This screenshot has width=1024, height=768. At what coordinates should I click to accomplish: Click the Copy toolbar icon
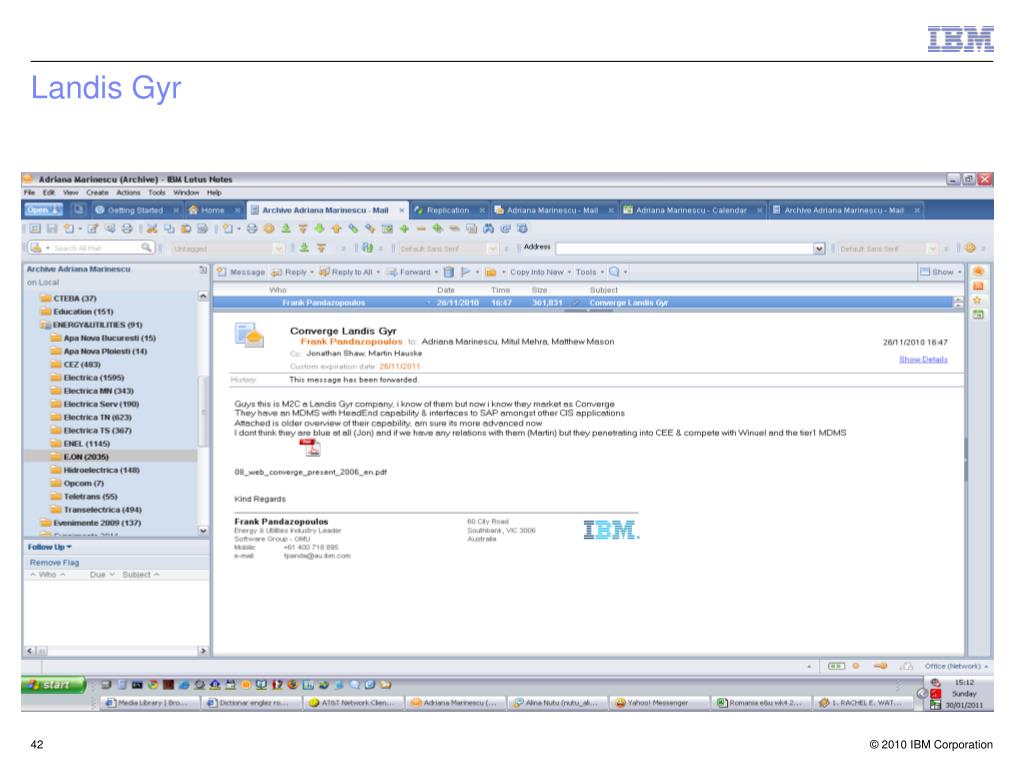pyautogui.click(x=168, y=229)
